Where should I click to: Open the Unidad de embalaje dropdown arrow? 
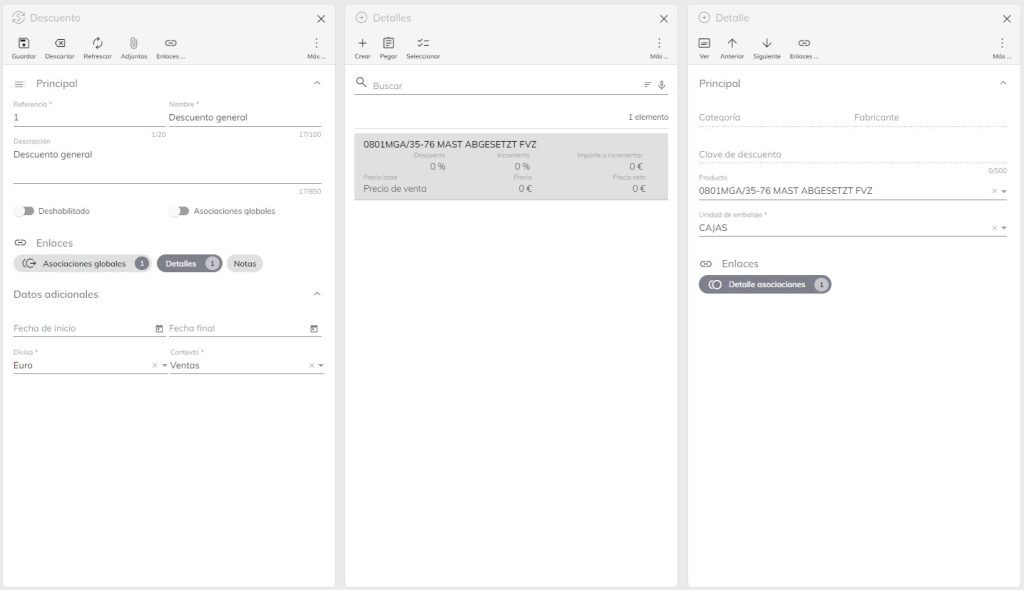point(1004,228)
